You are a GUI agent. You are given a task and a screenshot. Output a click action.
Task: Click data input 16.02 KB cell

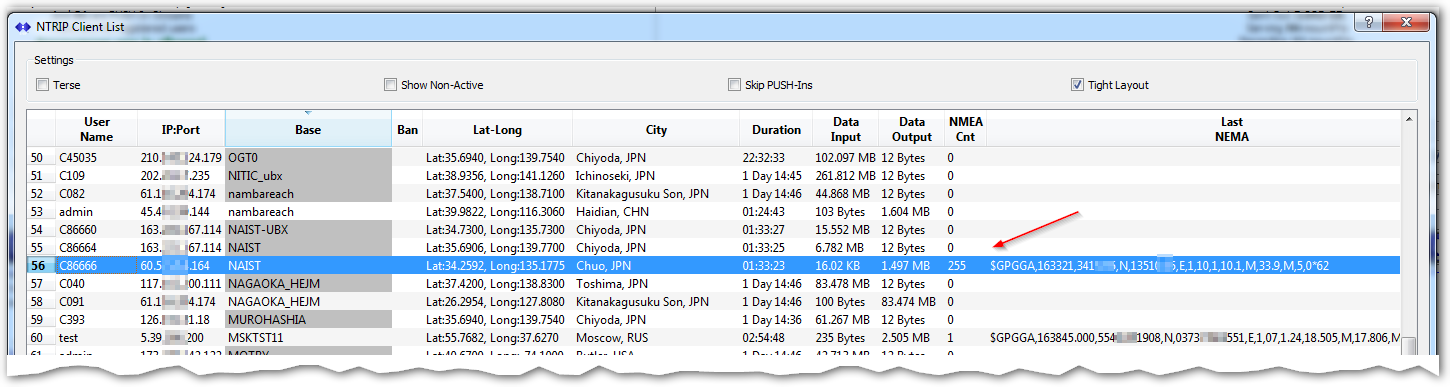(845, 265)
